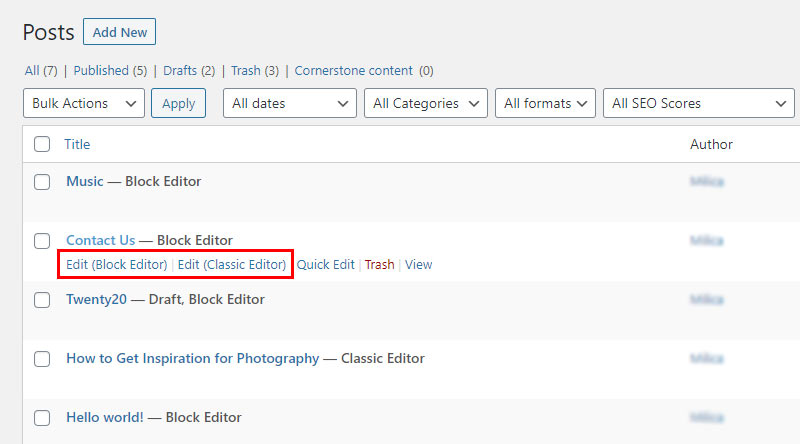Select the Contact Us post checkbox
Viewport: 800px width, 444px height.
tap(42, 241)
